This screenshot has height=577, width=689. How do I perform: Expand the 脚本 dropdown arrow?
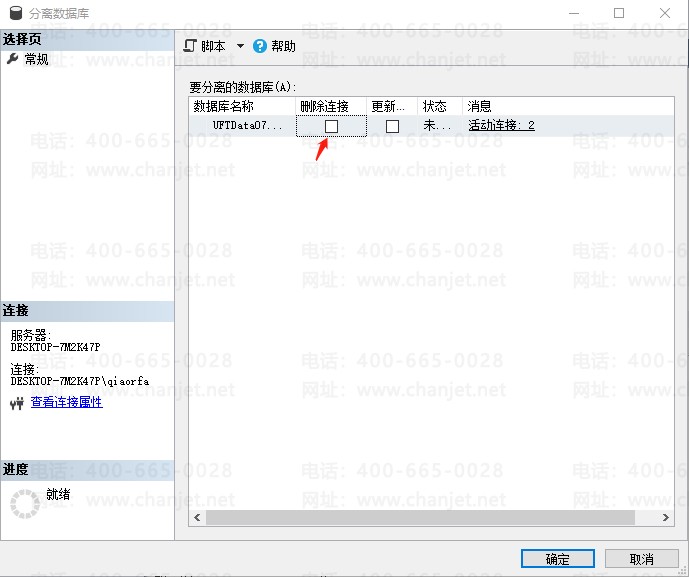(240, 46)
